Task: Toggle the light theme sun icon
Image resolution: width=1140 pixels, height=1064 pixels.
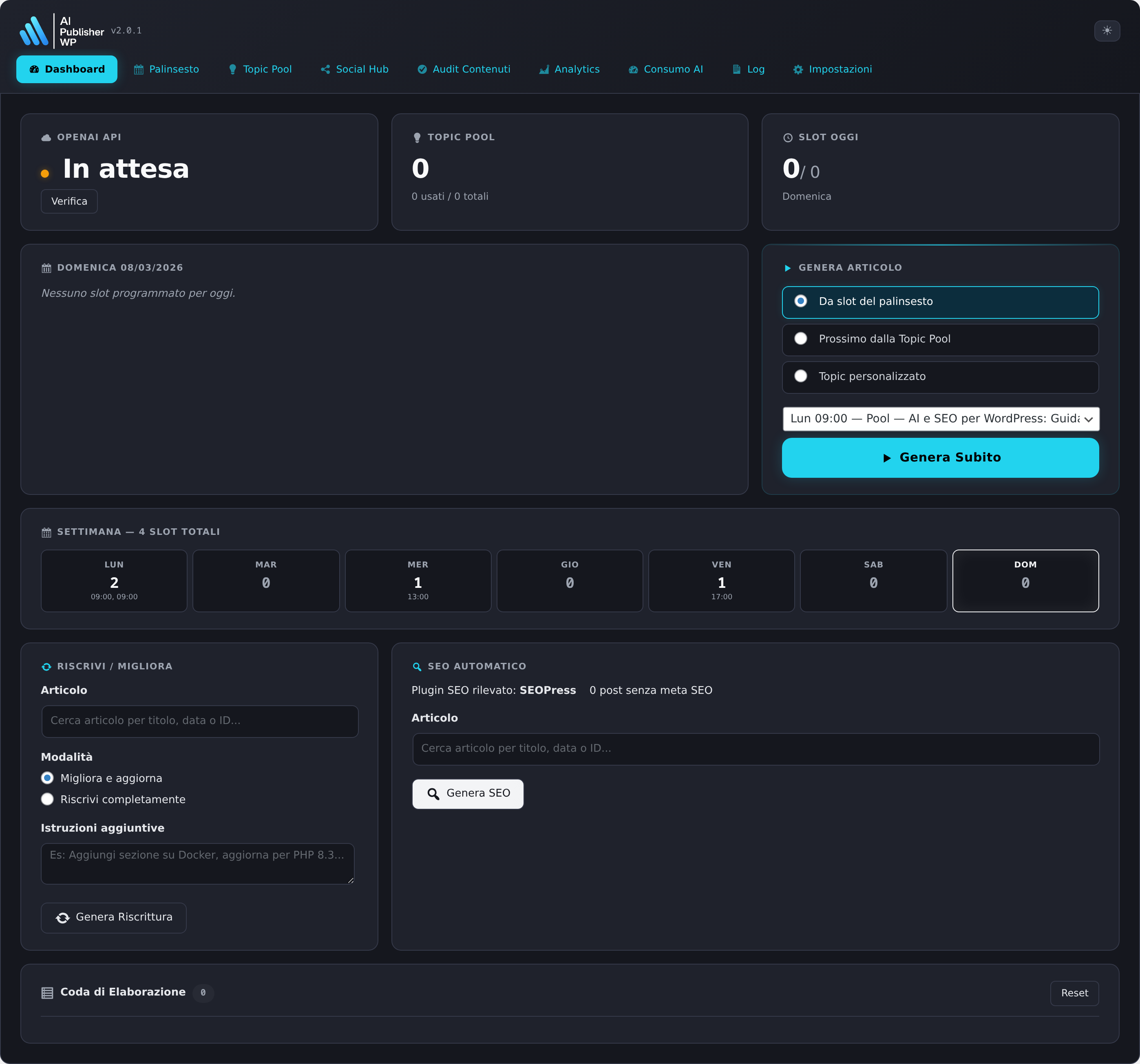Action: tap(1107, 31)
